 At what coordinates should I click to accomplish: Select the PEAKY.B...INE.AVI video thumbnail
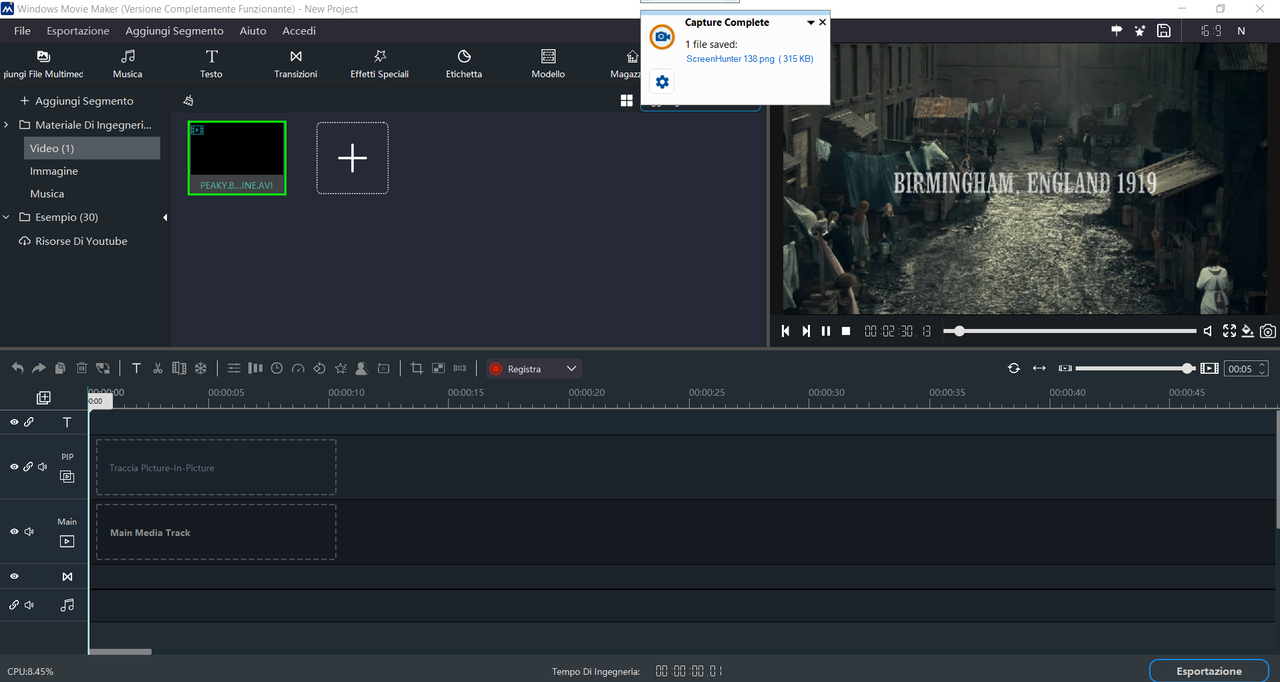coord(237,158)
